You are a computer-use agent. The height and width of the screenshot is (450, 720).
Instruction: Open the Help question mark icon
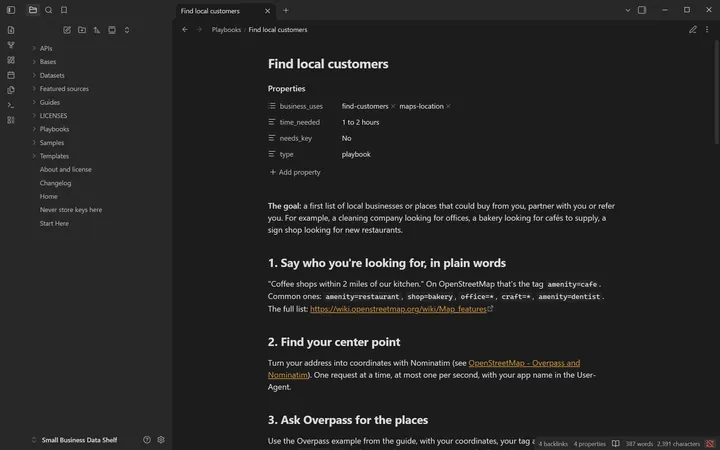(x=146, y=440)
